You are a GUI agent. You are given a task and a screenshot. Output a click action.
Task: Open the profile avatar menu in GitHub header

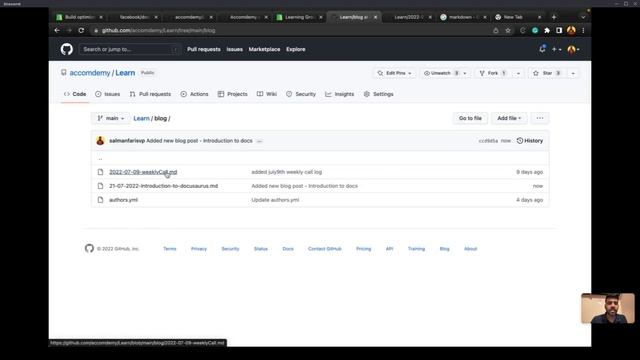tap(573, 49)
